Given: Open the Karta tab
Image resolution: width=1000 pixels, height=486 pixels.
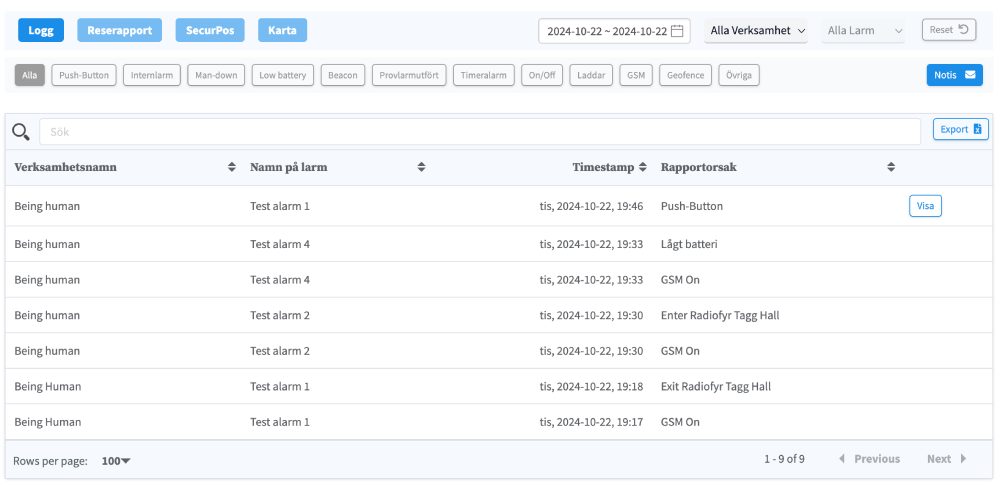Looking at the screenshot, I should click(282, 30).
